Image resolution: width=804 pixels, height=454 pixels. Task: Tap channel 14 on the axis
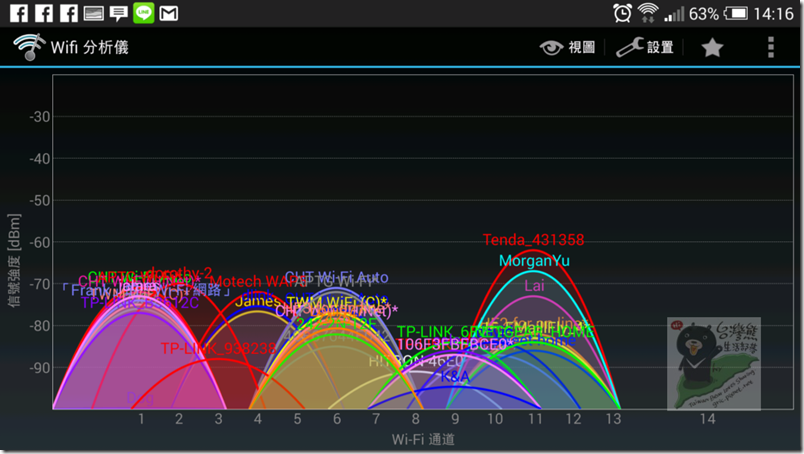(x=708, y=419)
